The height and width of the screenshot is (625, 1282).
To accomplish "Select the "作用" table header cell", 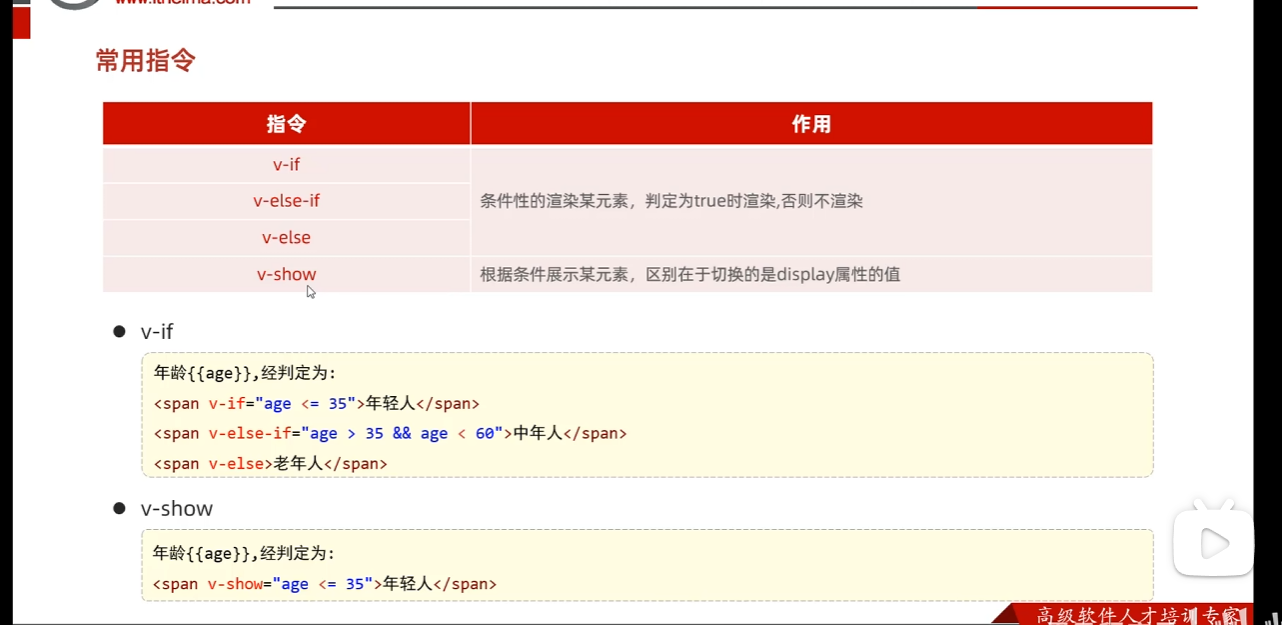I will (x=811, y=124).
